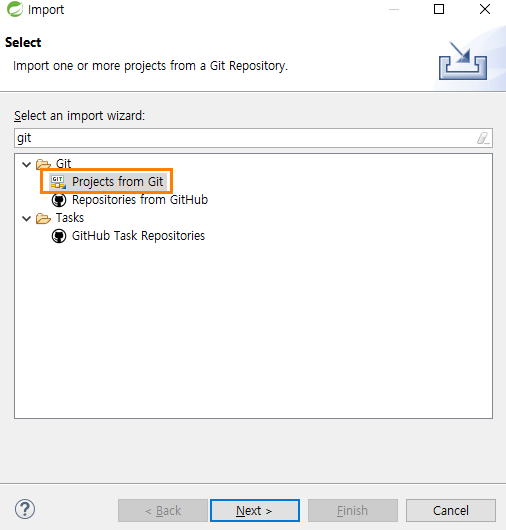The height and width of the screenshot is (530, 506).
Task: Clear the filter text with eraser icon
Action: pyautogui.click(x=483, y=138)
